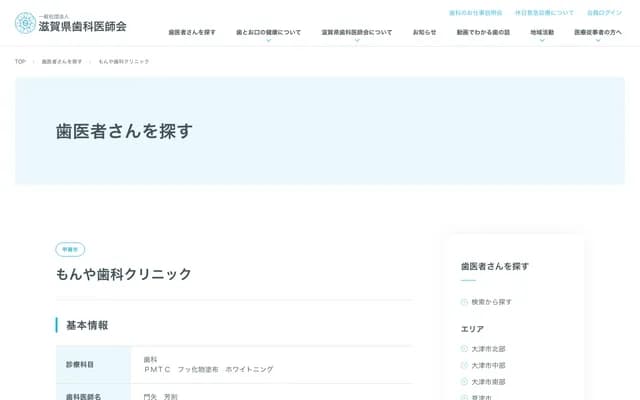This screenshot has width=640, height=400.
Task: Open 滋賀県歯科医師会について menu item
Action: [x=357, y=32]
